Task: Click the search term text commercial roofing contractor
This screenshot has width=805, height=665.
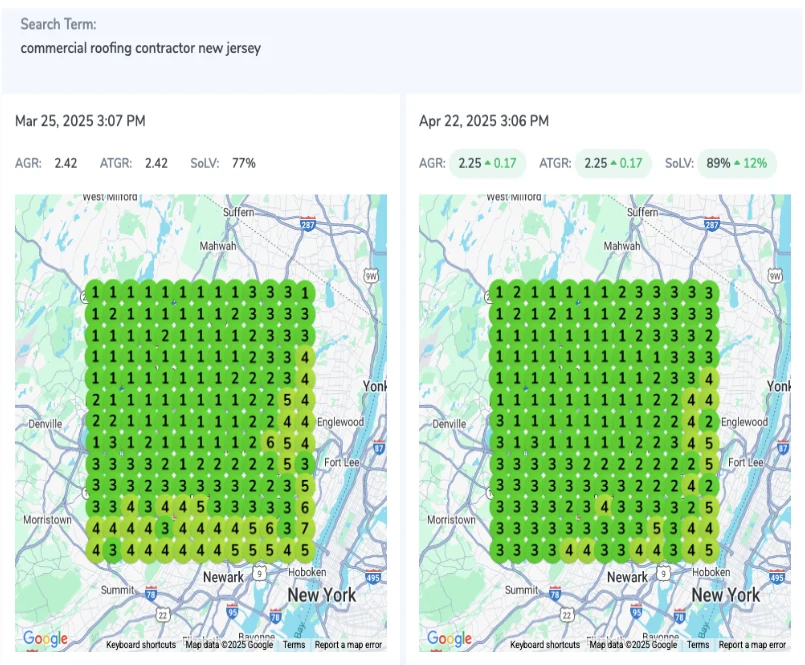Action: (141, 47)
